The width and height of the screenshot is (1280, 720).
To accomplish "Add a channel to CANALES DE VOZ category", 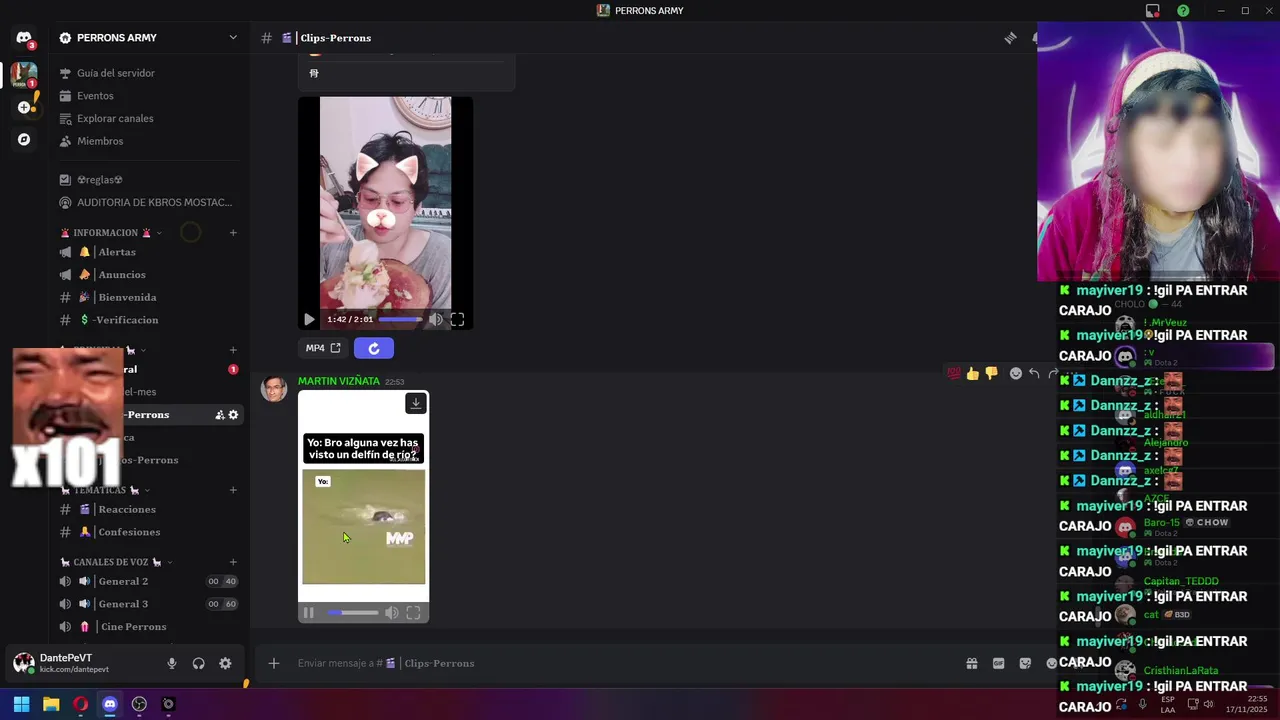I will 233,562.
